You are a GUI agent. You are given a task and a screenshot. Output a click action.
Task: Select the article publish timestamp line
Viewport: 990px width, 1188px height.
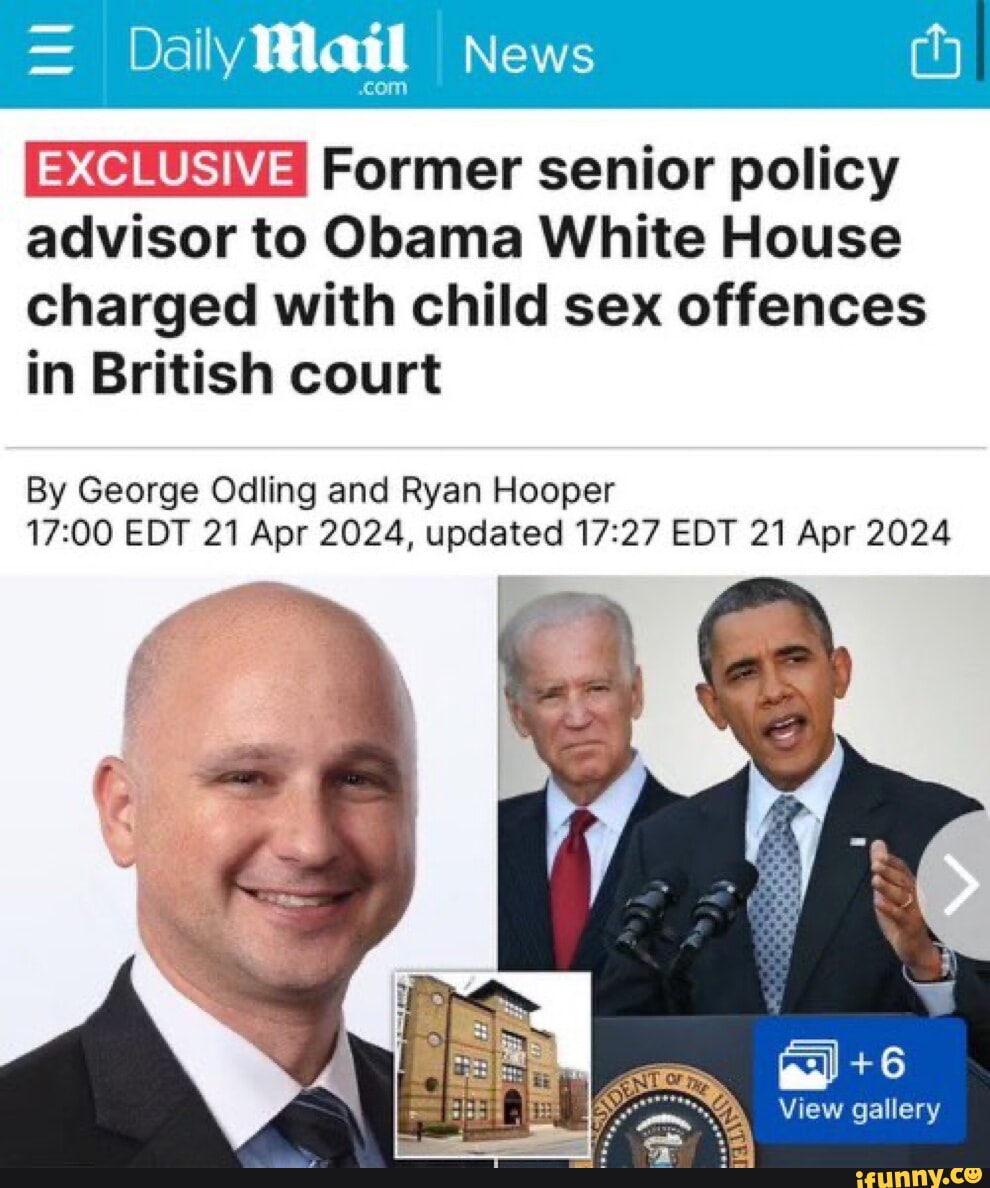[488, 534]
